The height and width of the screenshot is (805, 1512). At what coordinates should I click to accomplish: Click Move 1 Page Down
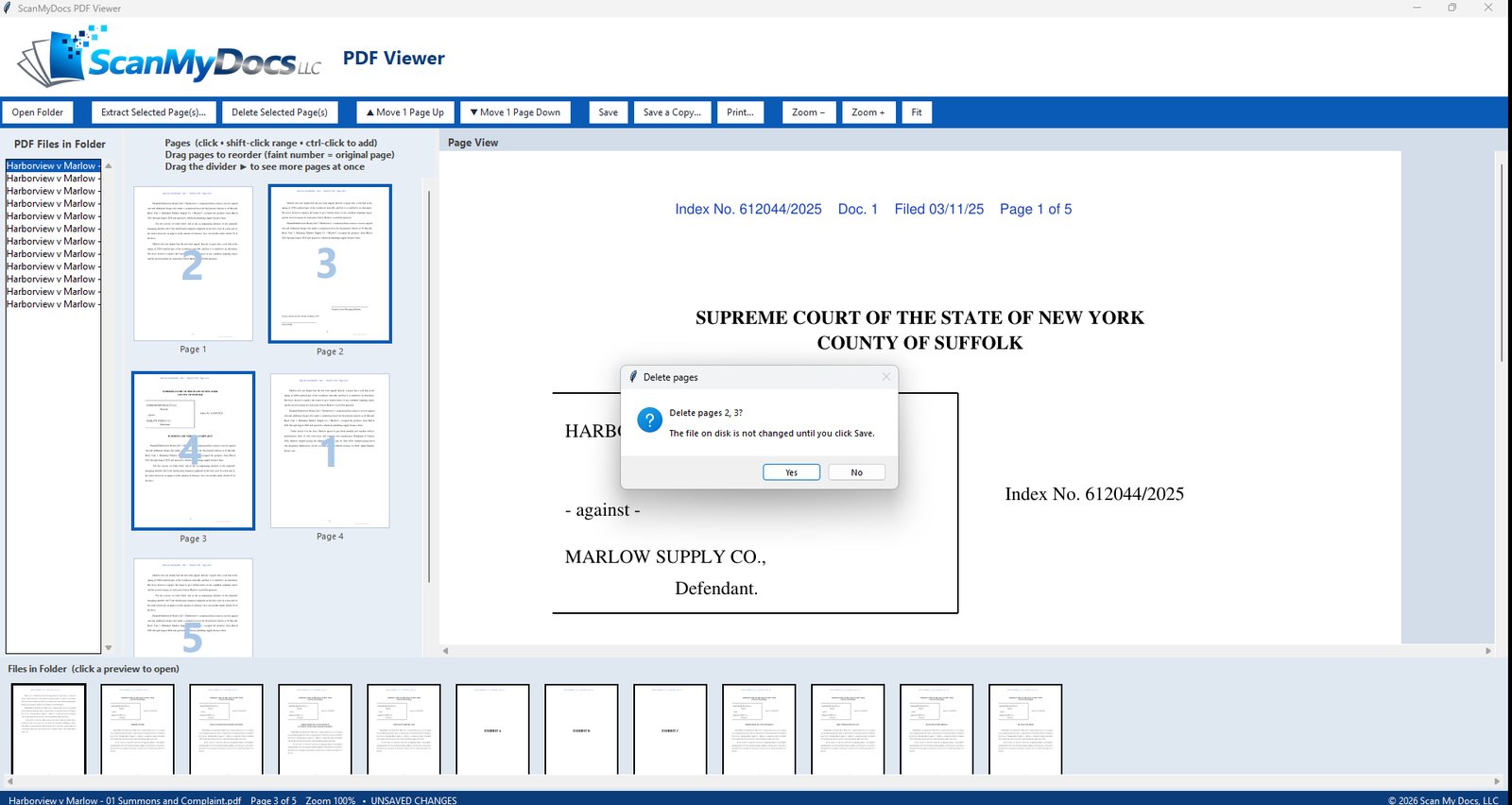(515, 112)
